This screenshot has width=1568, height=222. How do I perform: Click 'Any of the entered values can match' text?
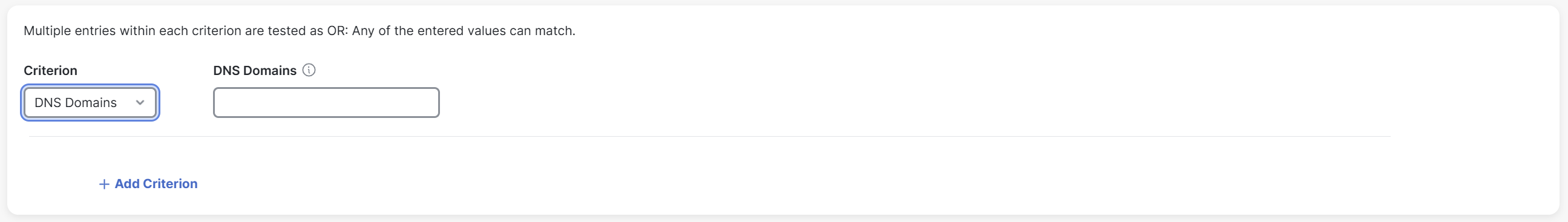463,30
